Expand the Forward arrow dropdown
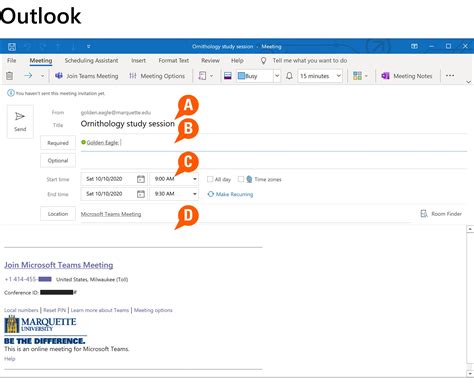This screenshot has width=474, height=384. (x=42, y=76)
